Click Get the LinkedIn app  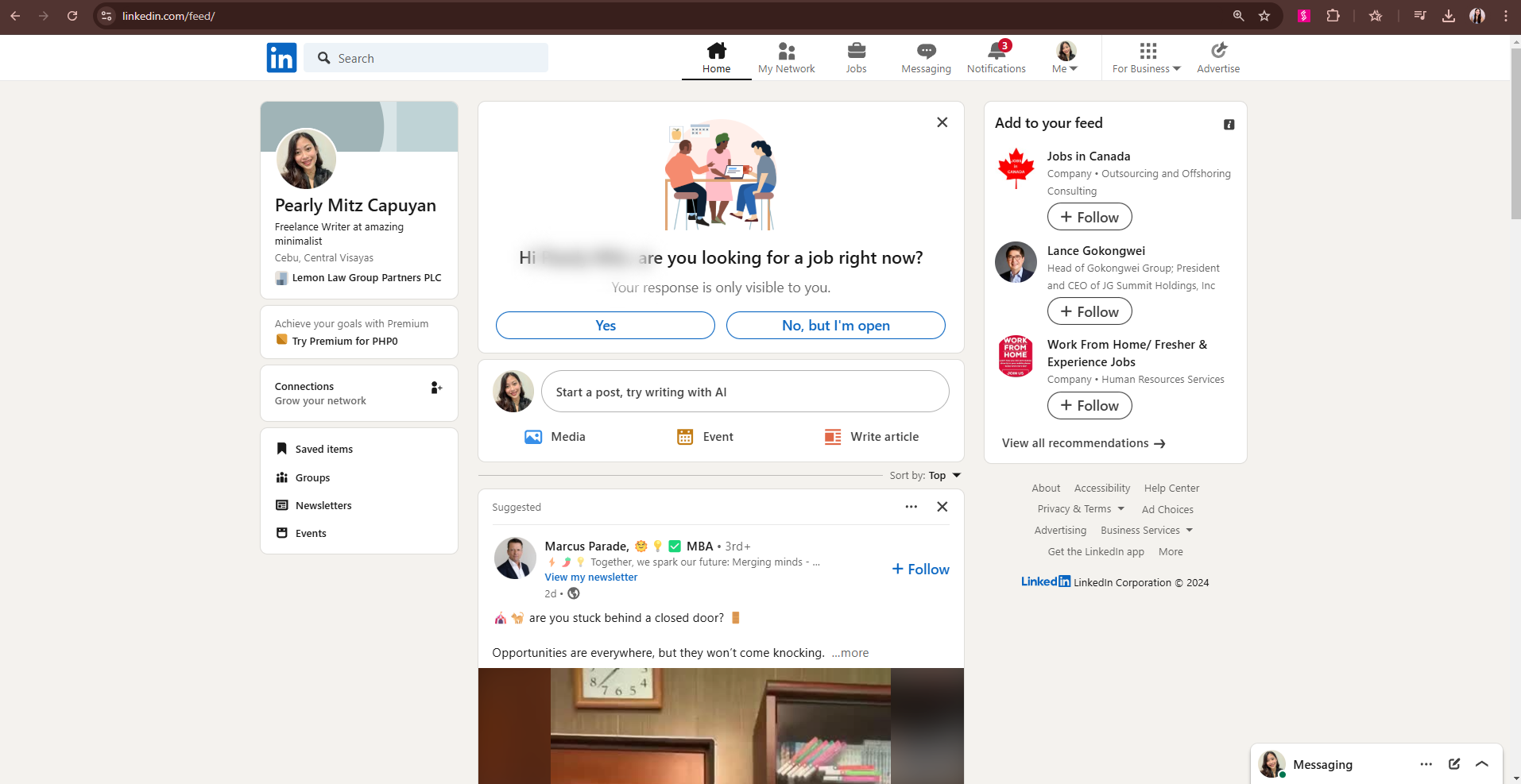[x=1096, y=552]
